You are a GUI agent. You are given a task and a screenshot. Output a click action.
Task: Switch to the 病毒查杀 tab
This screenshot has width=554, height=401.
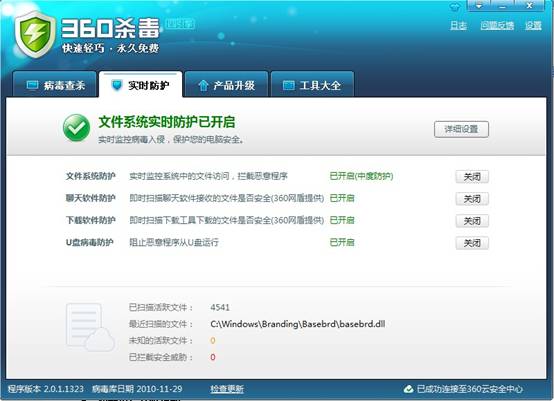point(55,85)
